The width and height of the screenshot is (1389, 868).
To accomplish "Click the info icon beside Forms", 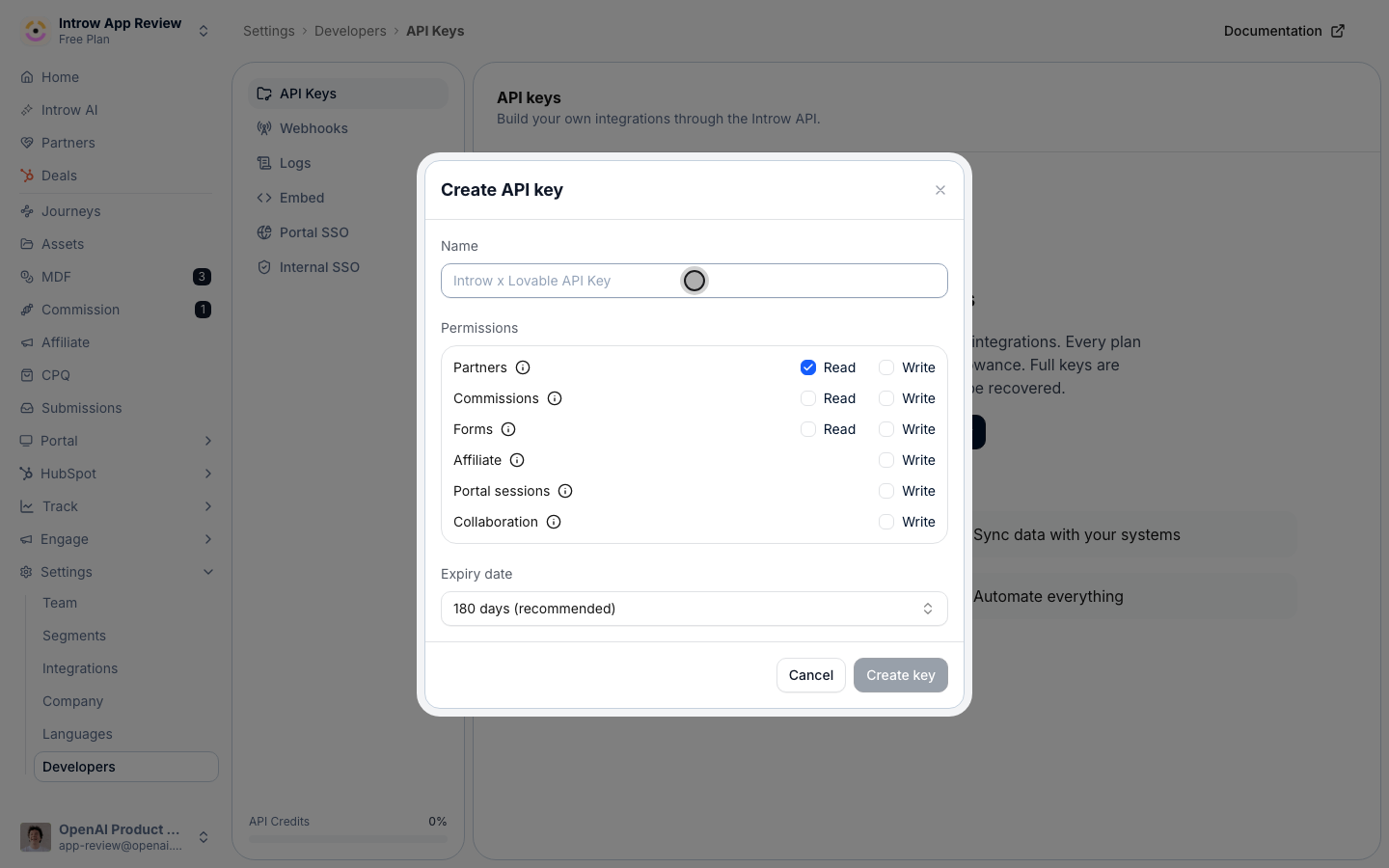I will point(508,429).
